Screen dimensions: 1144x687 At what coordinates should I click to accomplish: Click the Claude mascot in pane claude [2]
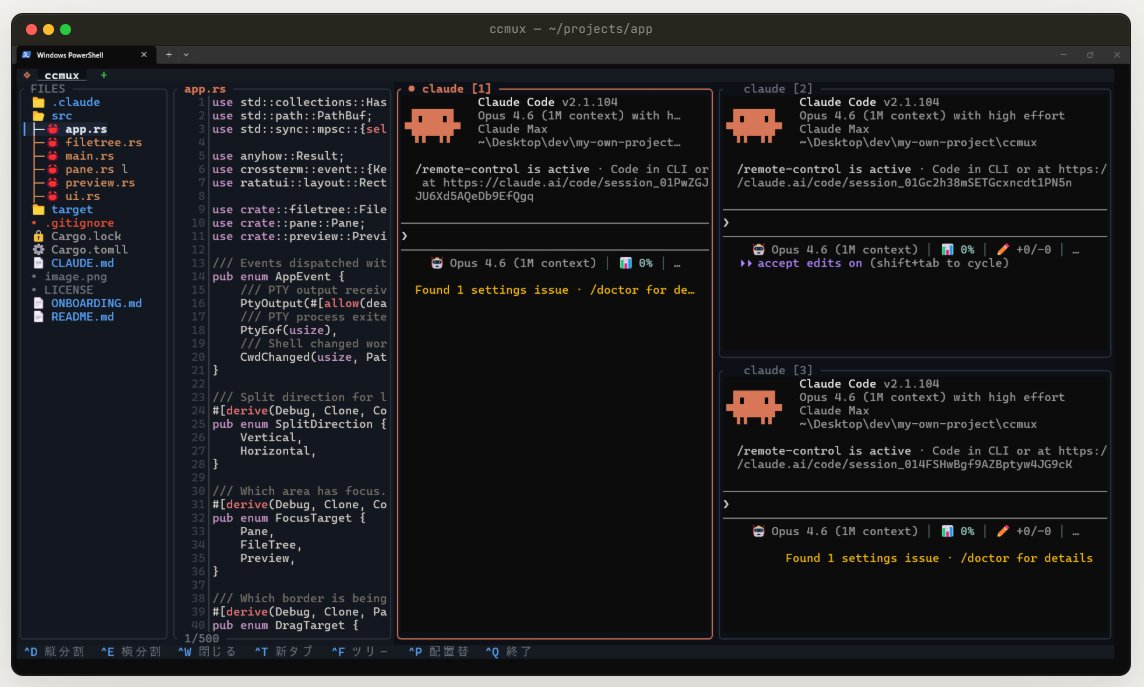(754, 125)
